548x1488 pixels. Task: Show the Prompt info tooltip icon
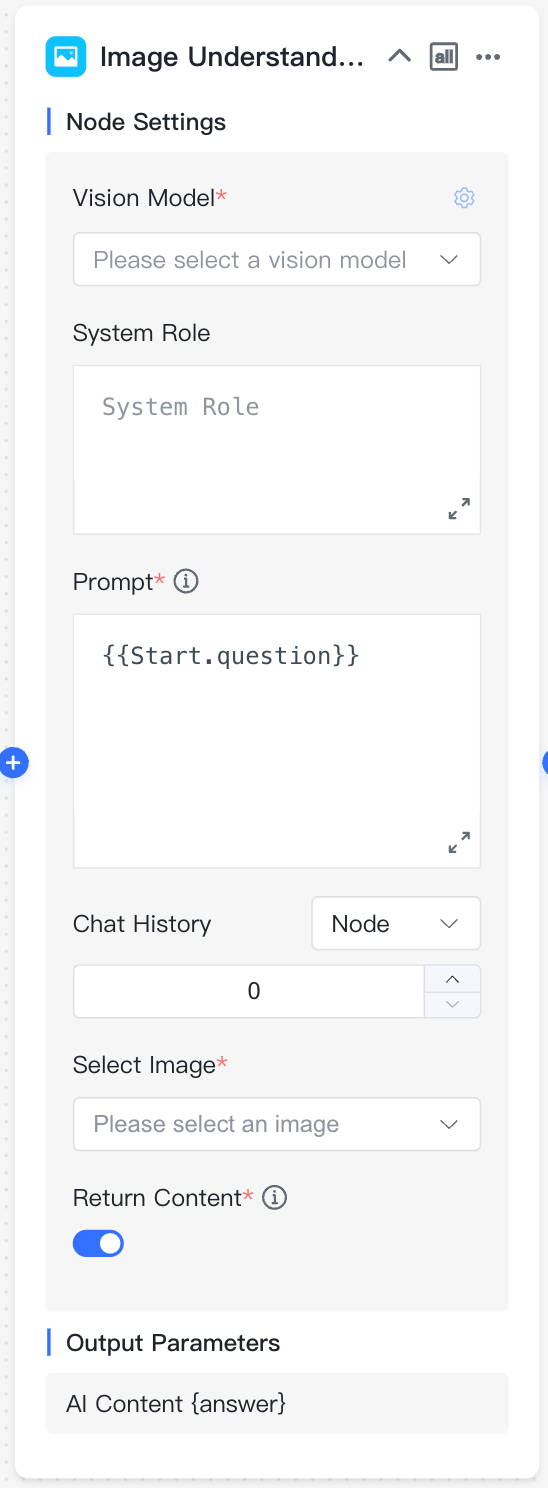186,581
